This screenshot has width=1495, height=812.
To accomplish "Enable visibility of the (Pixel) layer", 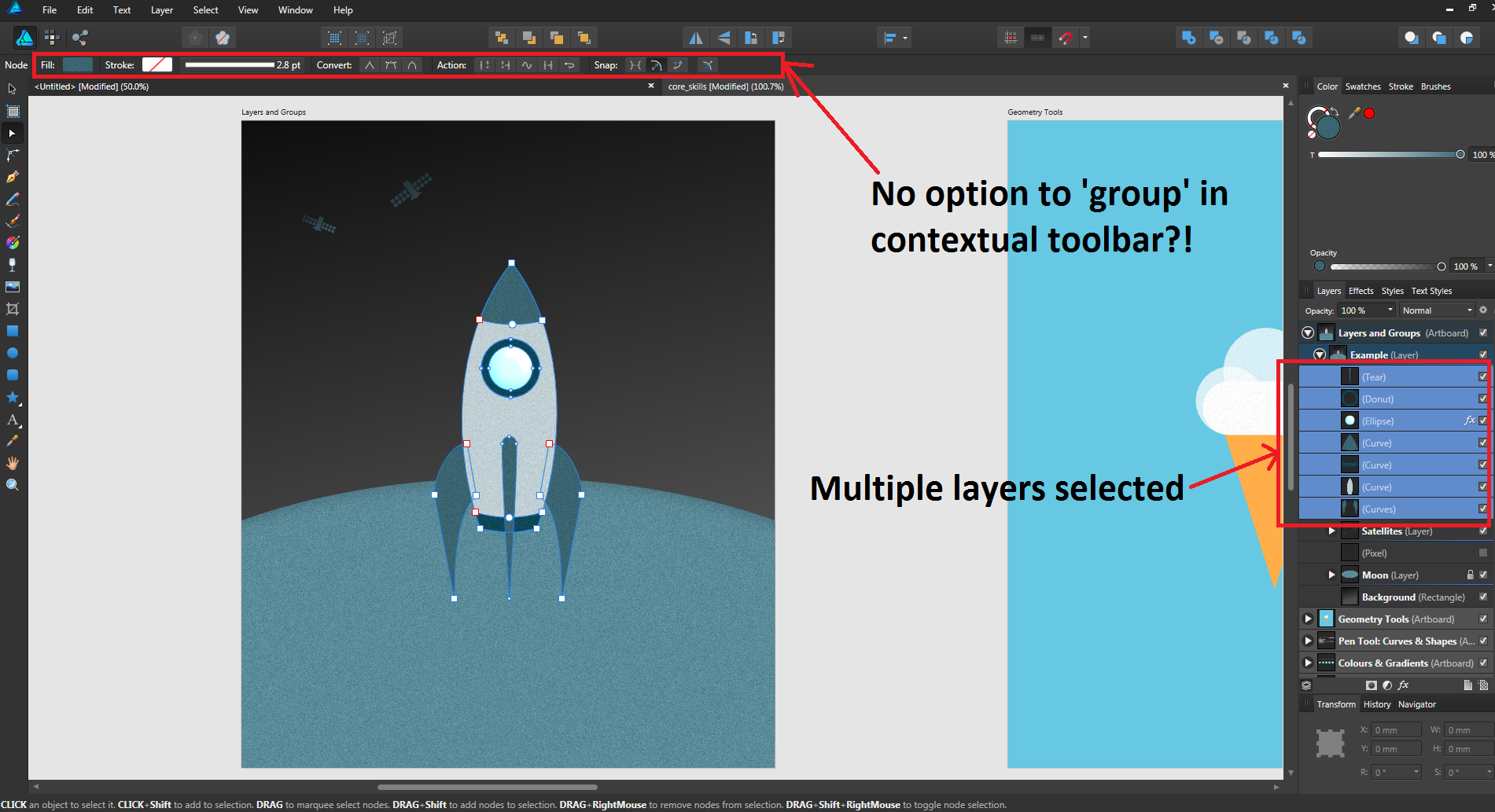I will [1482, 553].
